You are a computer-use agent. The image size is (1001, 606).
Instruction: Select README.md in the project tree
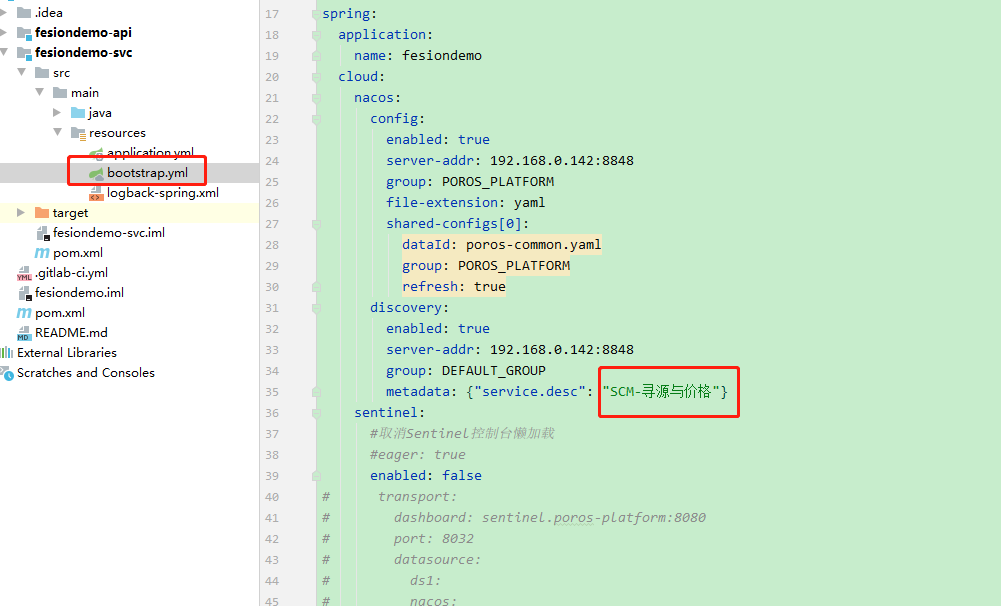click(71, 333)
